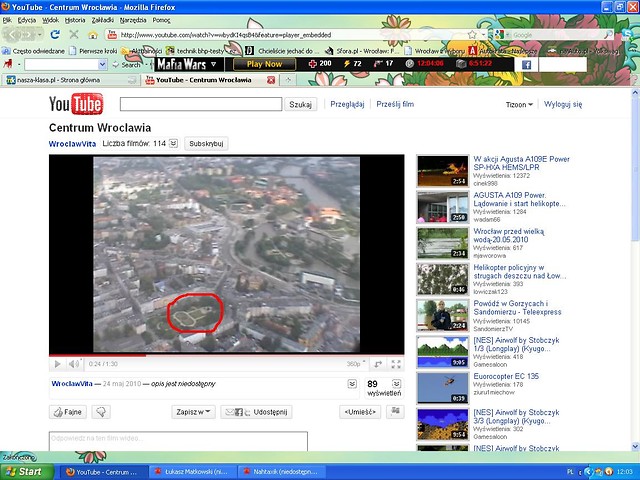
Task: Open the Pomoc menu
Action: pyautogui.click(x=161, y=20)
